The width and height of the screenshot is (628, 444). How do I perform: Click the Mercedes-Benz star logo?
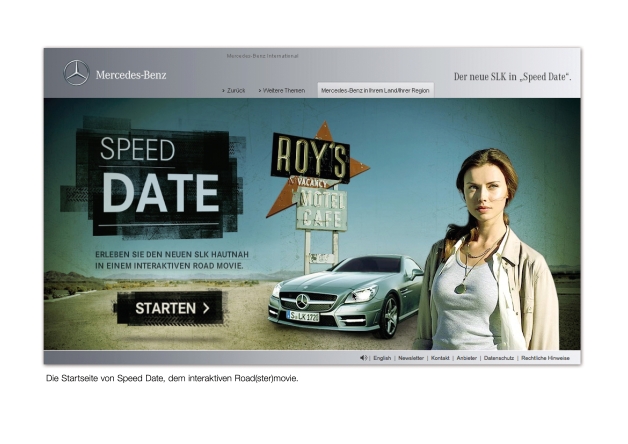76,73
